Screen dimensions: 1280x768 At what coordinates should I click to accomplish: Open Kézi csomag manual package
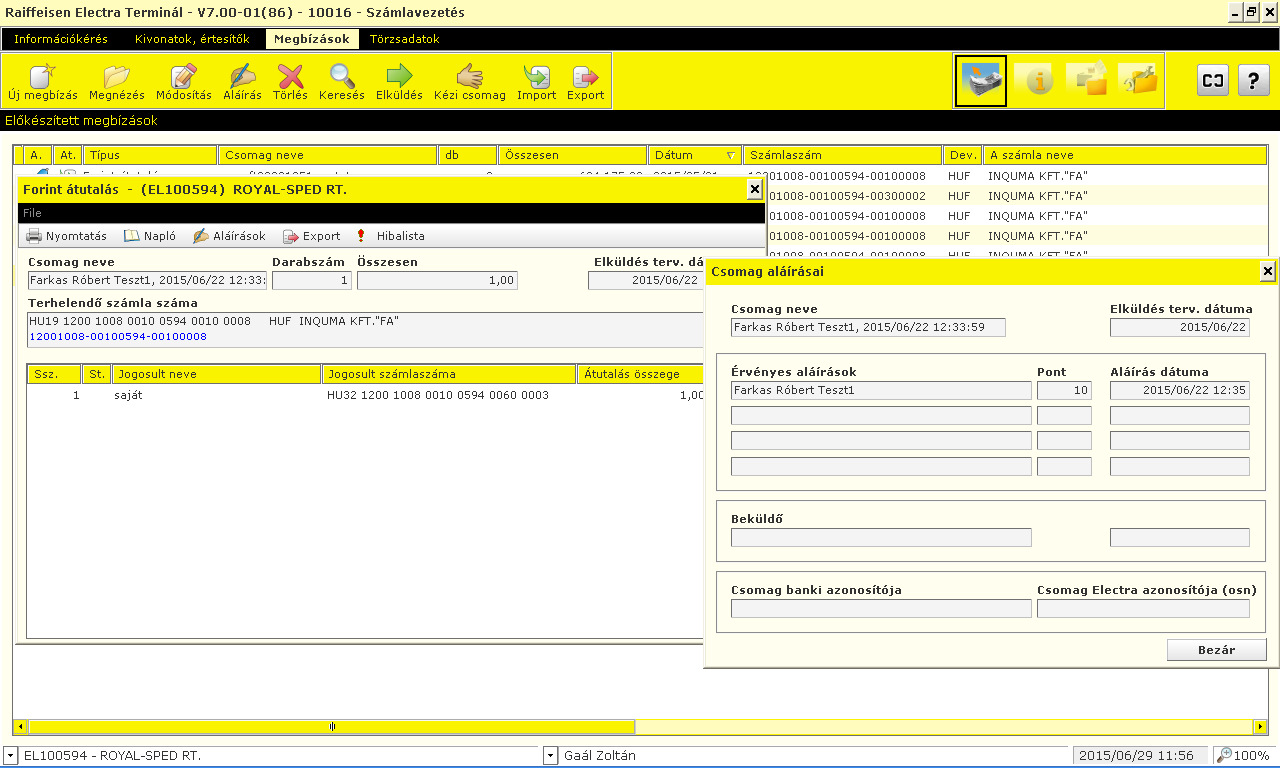pyautogui.click(x=470, y=82)
